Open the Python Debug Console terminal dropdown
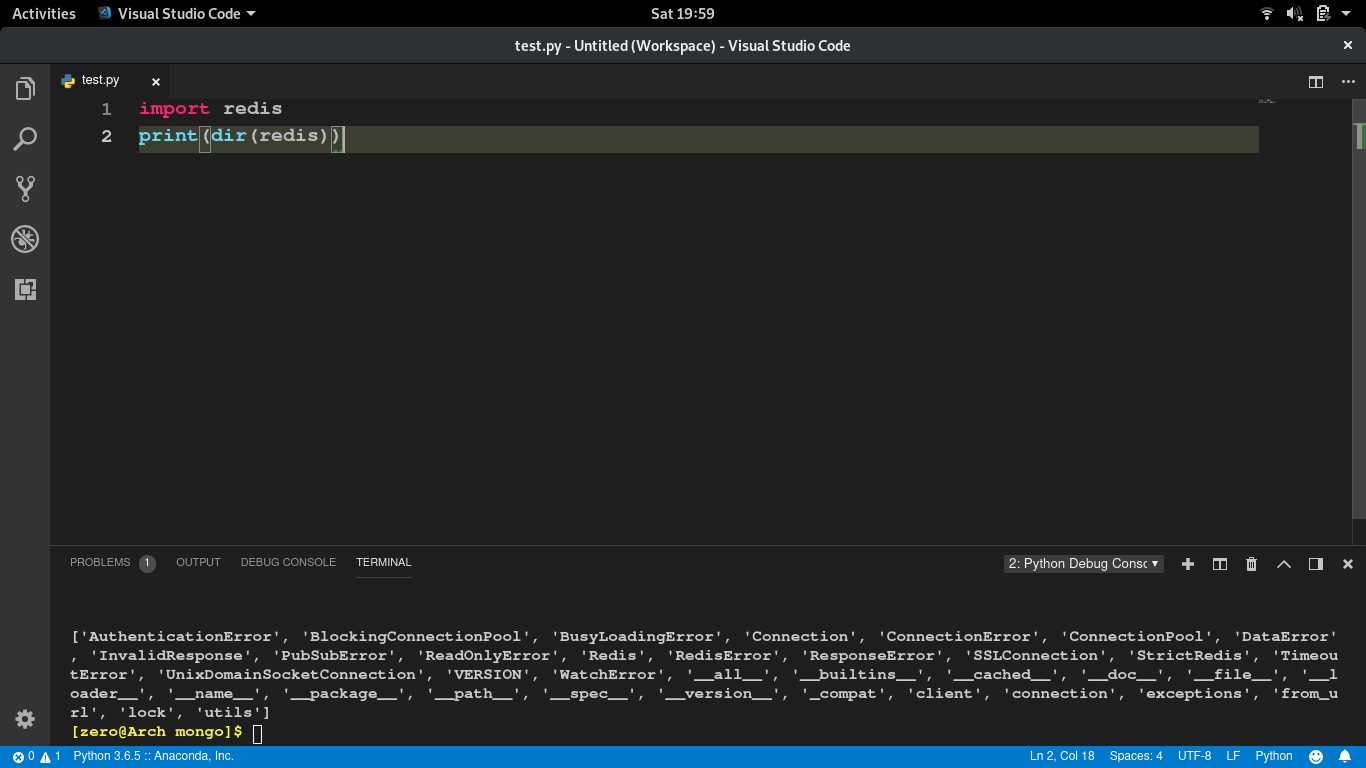Image resolution: width=1366 pixels, height=768 pixels. click(x=1084, y=564)
